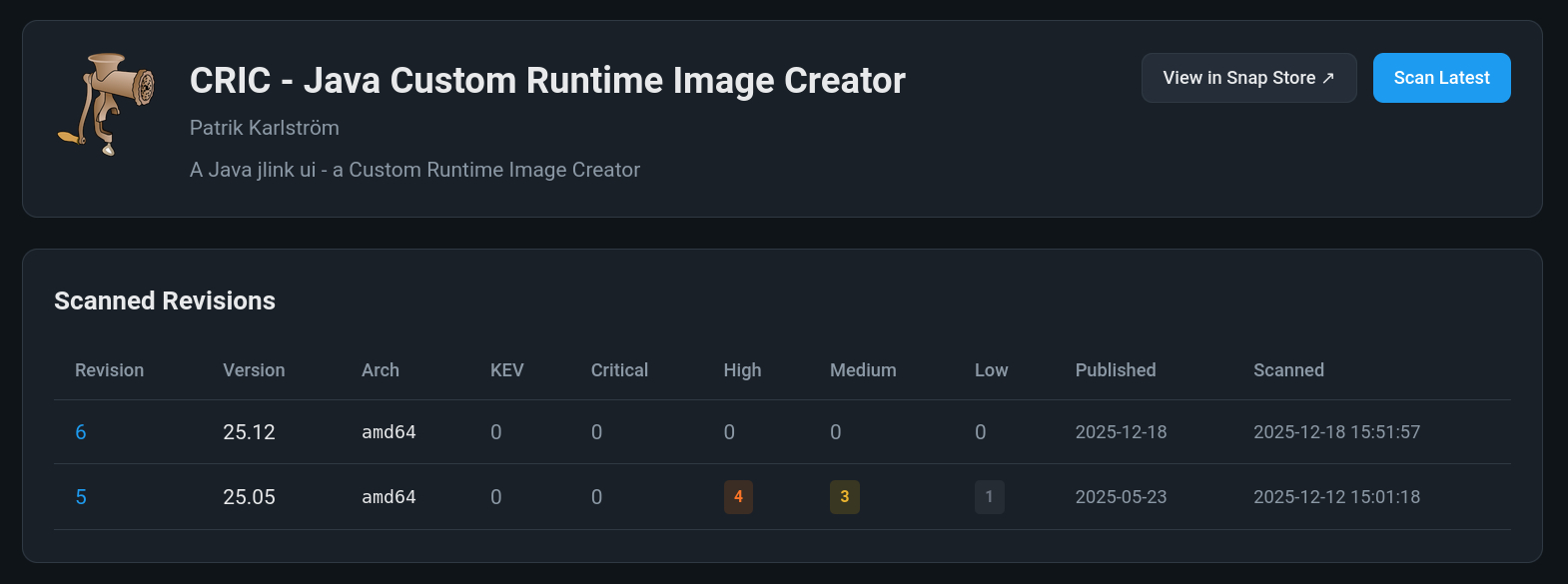Screen dimensions: 1568x584
Task: Click the yellow Medium badge showing 3
Action: click(x=844, y=497)
